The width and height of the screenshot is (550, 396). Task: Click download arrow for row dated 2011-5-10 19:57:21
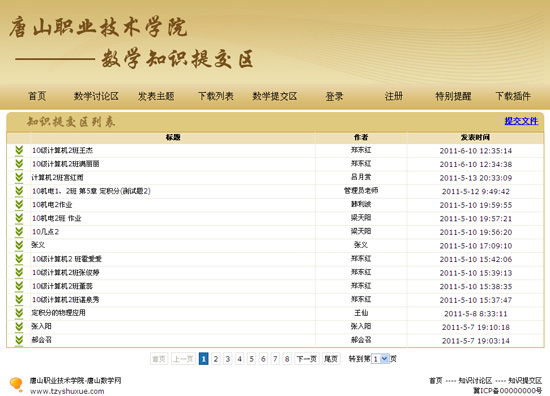pos(19,218)
